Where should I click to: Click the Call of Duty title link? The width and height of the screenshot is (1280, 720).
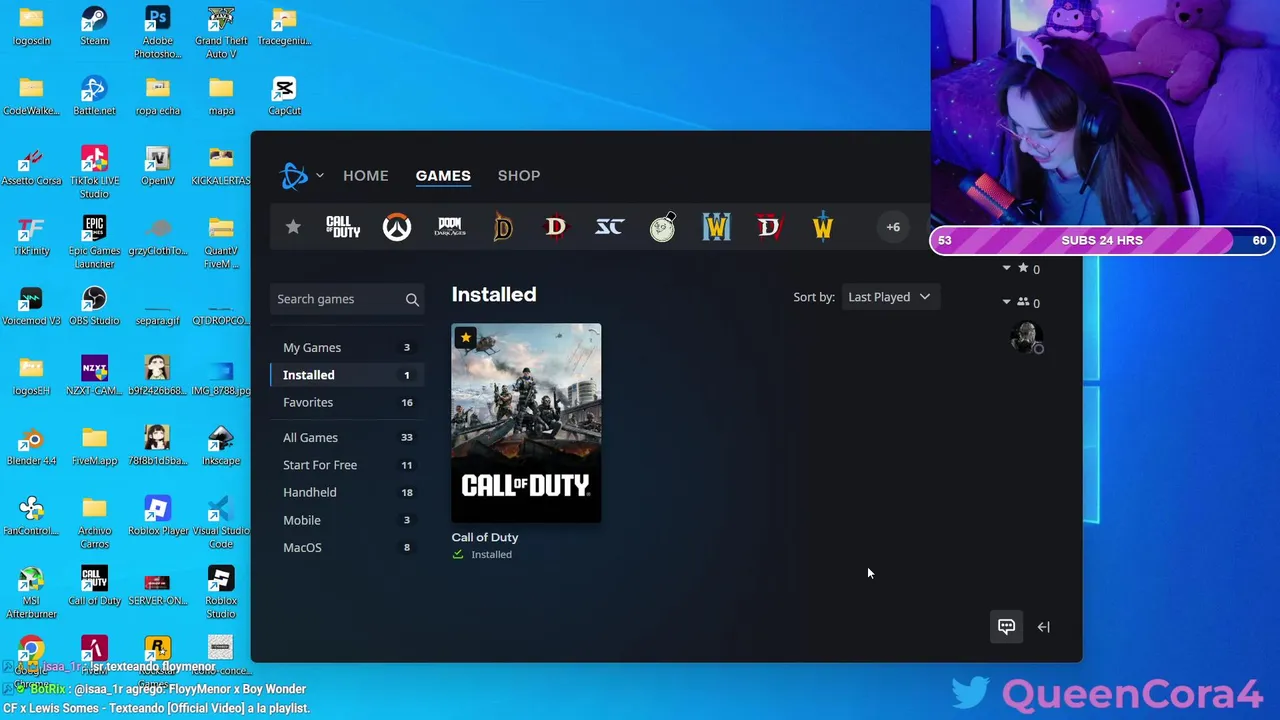click(x=485, y=537)
